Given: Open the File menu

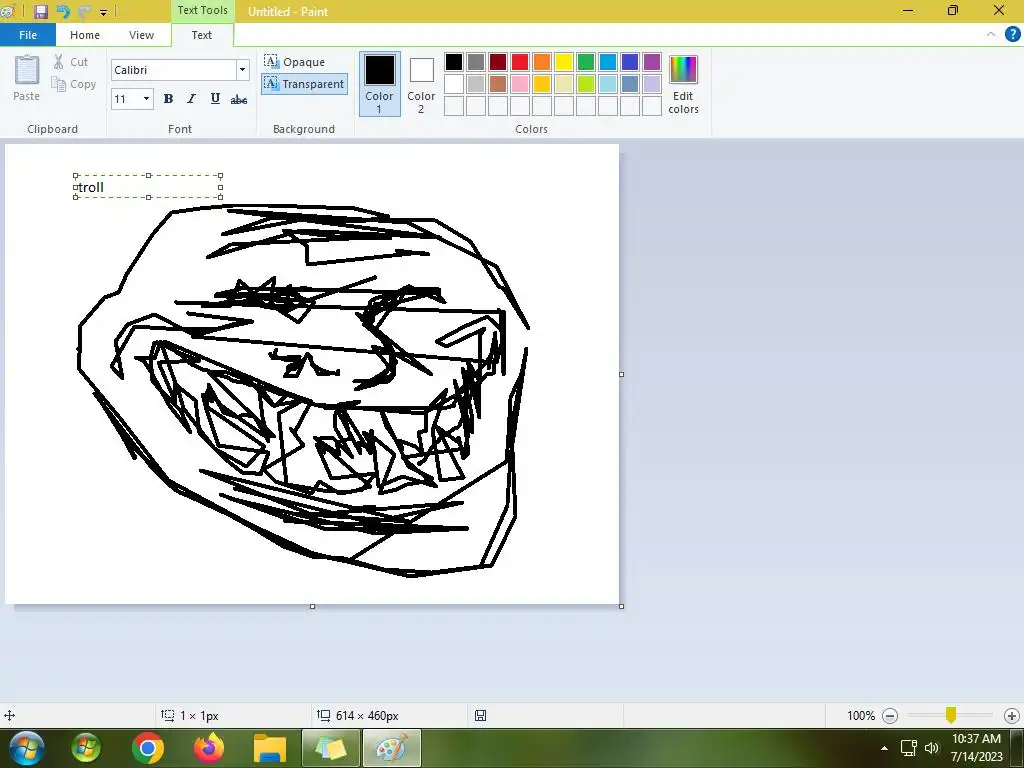Looking at the screenshot, I should 28,35.
